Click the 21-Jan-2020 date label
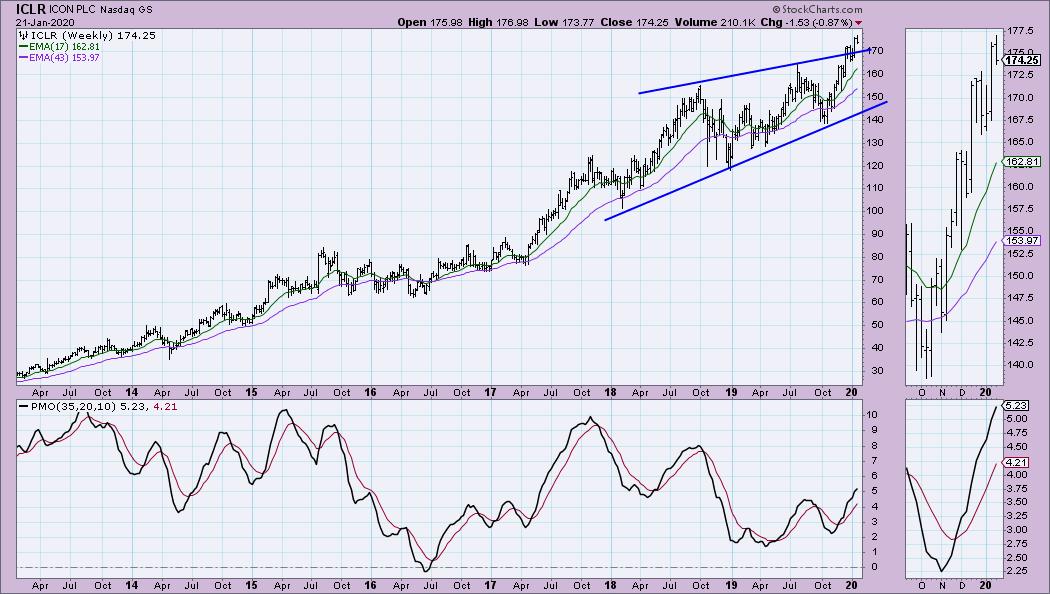 pos(46,22)
